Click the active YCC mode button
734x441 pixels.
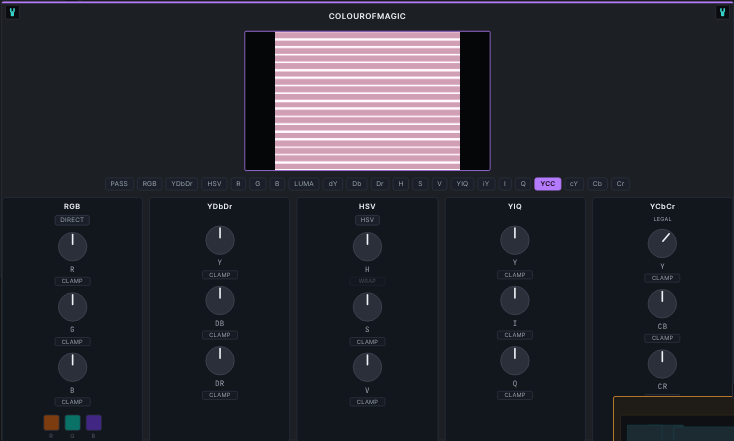548,184
